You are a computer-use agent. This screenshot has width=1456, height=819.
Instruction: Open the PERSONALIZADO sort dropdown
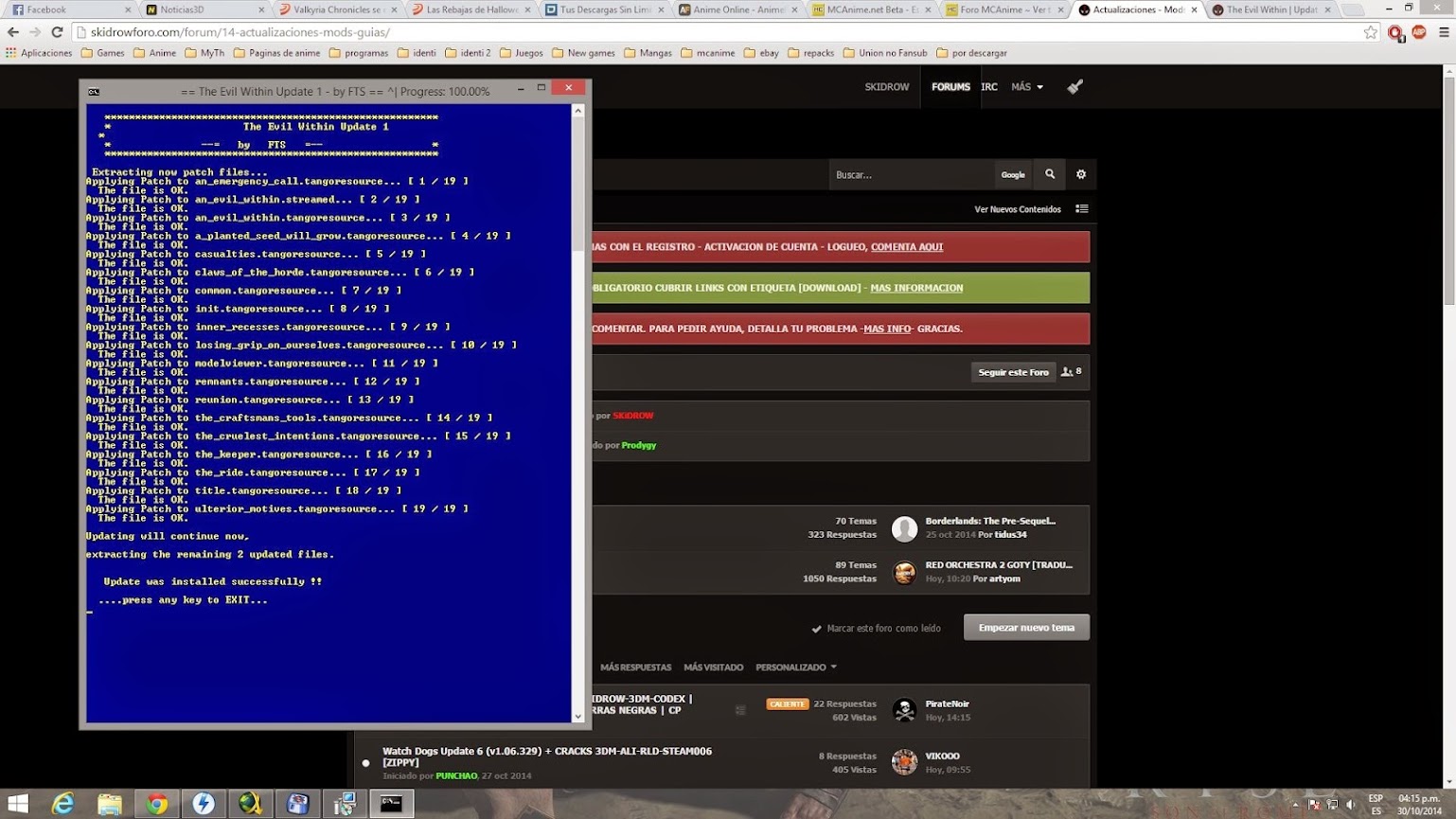[796, 668]
